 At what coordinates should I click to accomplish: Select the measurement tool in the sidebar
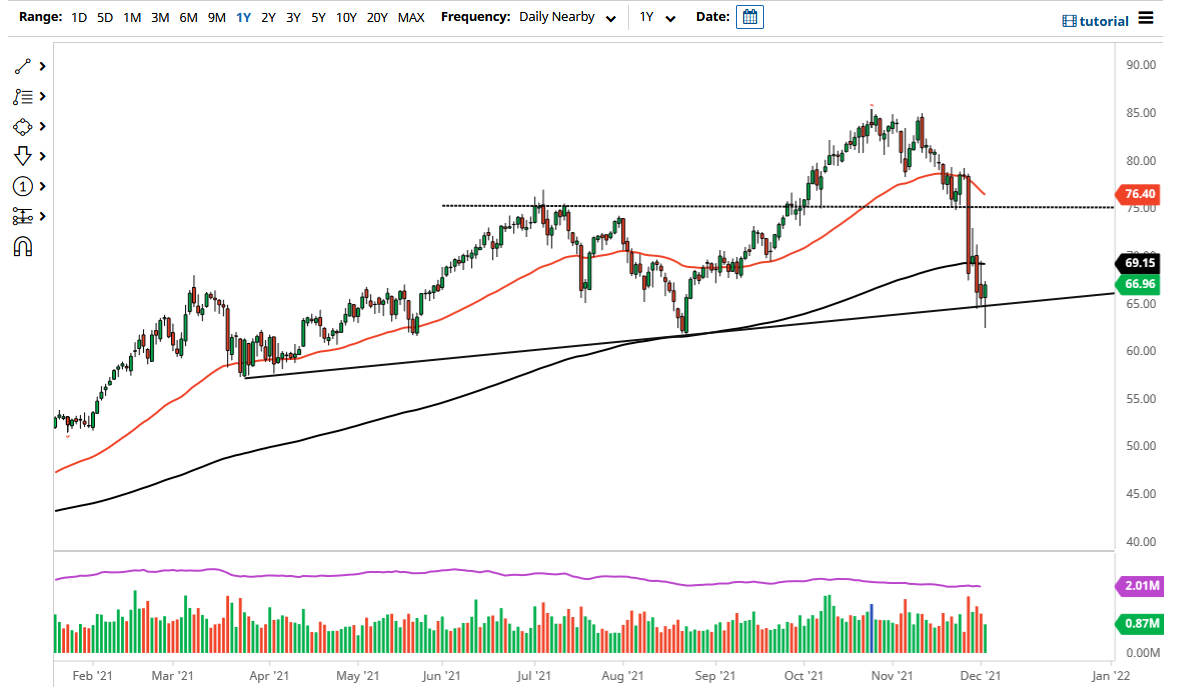click(22, 216)
